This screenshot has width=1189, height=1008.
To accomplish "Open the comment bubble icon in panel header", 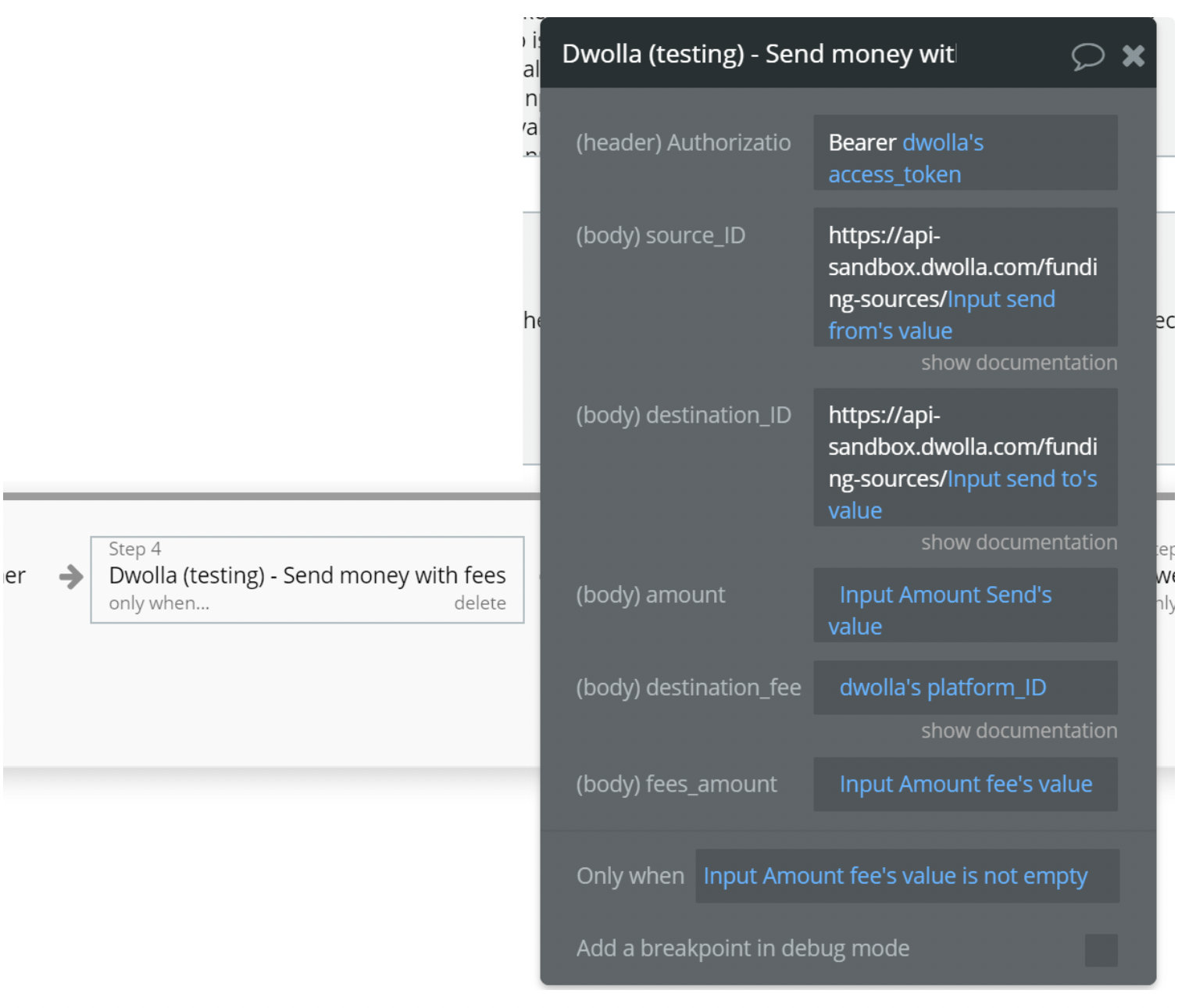I will pos(1087,55).
